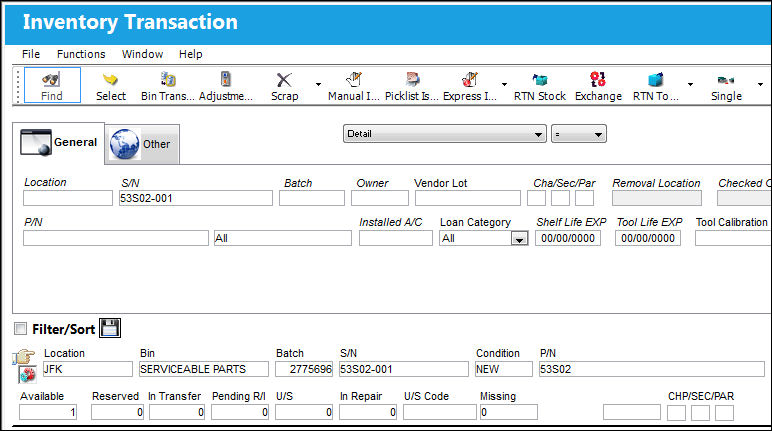Click the Location search input field
Image resolution: width=772 pixels, height=431 pixels.
(68, 198)
